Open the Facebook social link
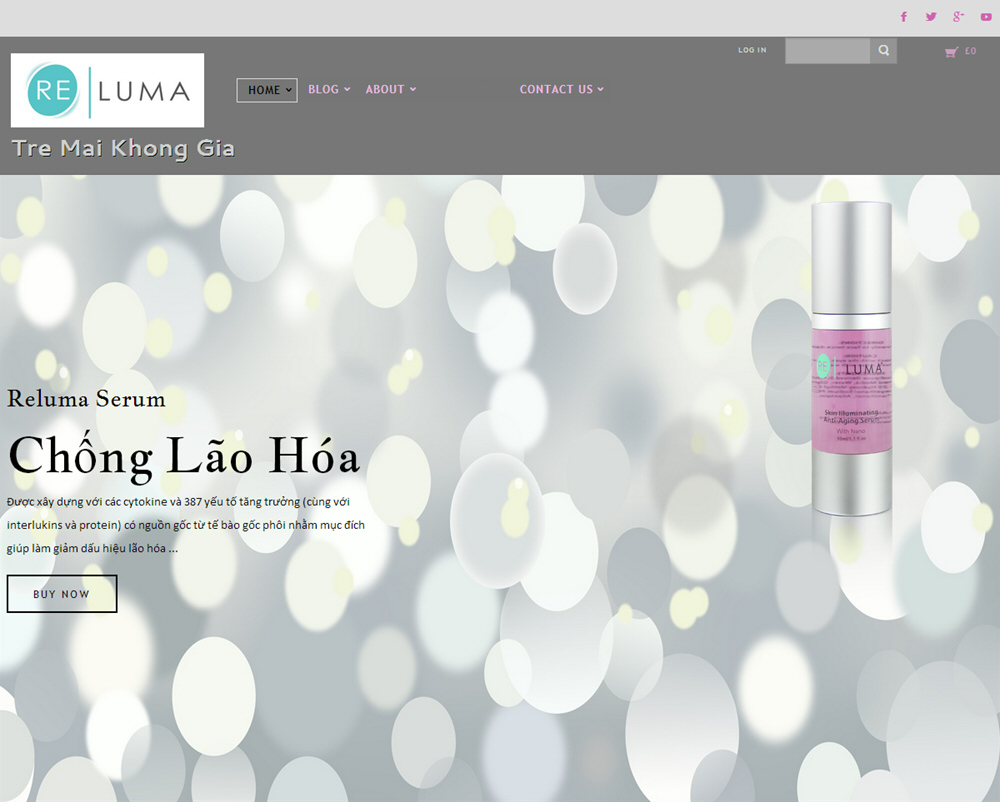The image size is (1000, 802). pos(903,17)
